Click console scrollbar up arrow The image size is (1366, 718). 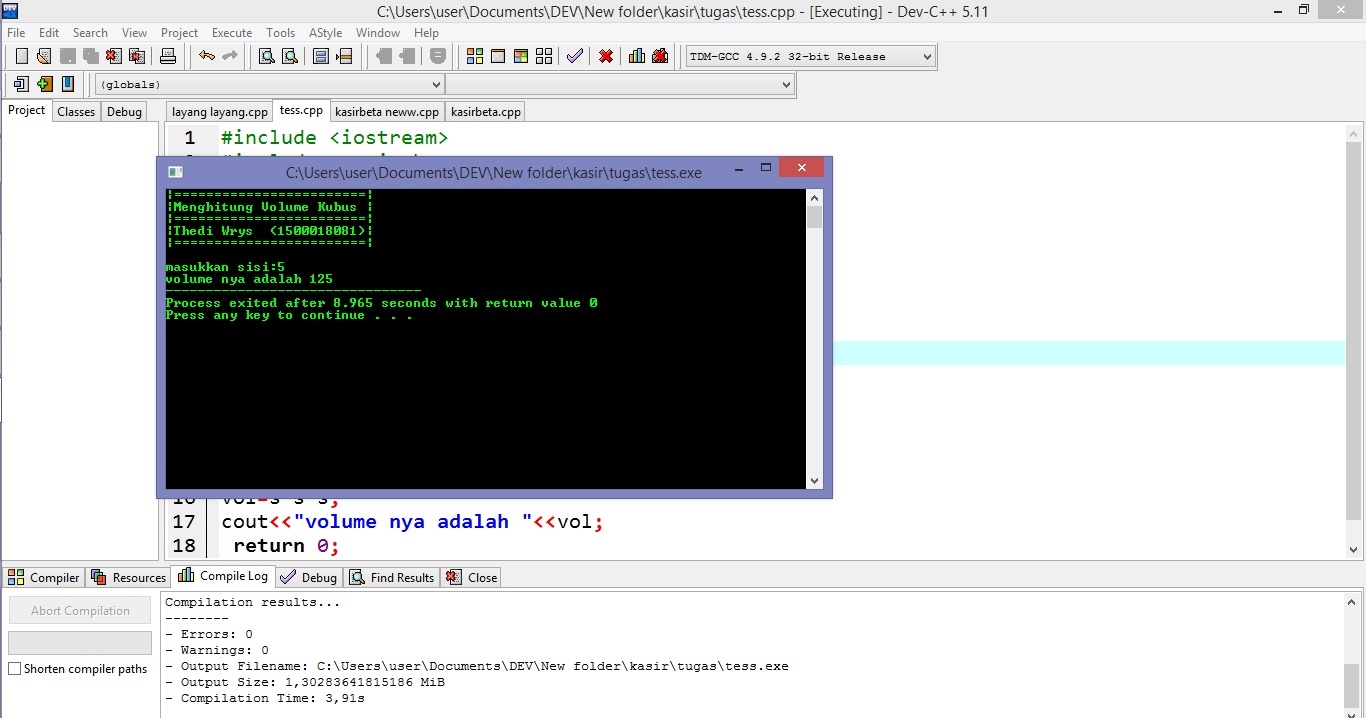coord(814,198)
